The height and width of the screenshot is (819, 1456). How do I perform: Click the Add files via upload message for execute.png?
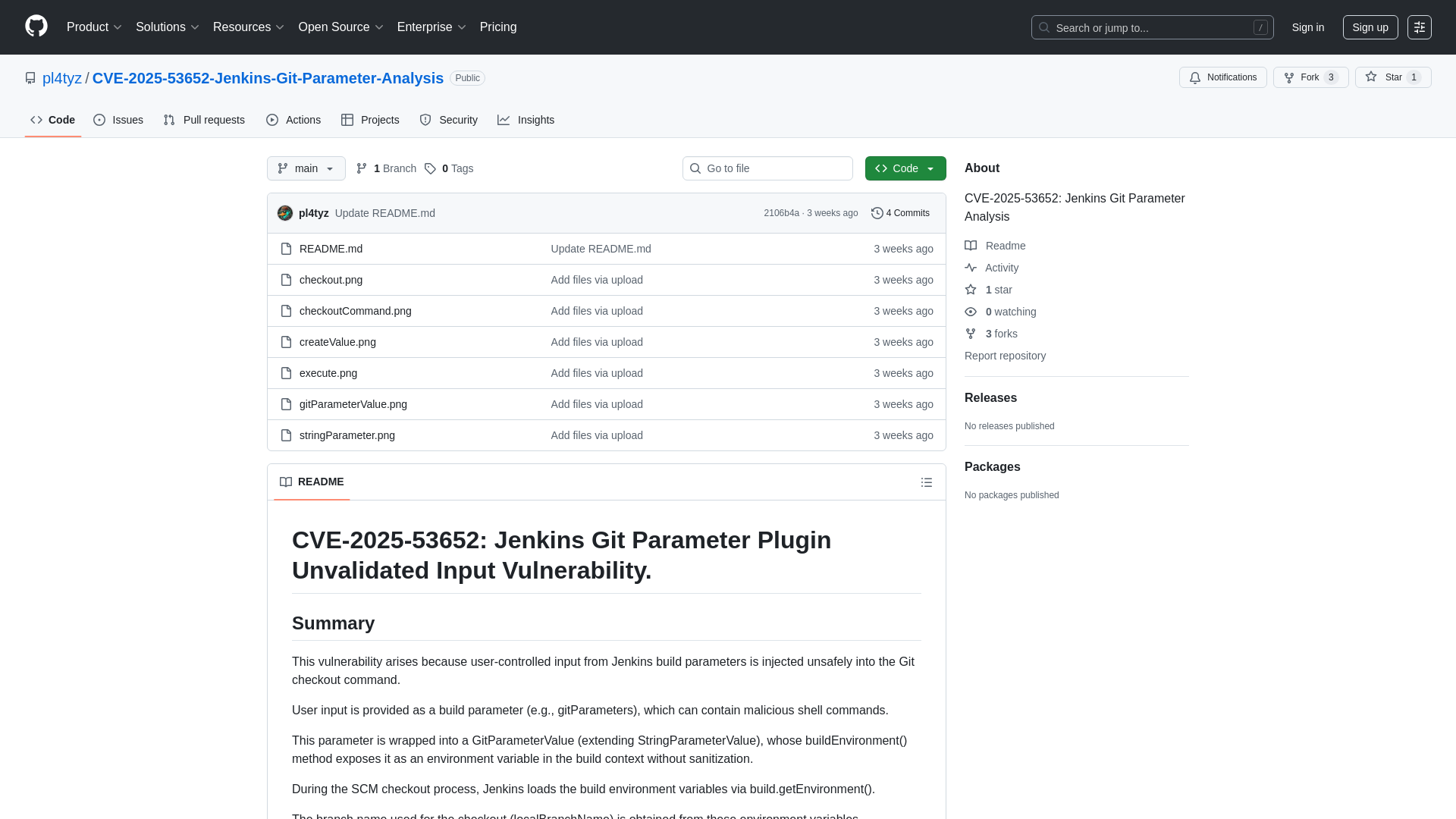click(x=597, y=373)
